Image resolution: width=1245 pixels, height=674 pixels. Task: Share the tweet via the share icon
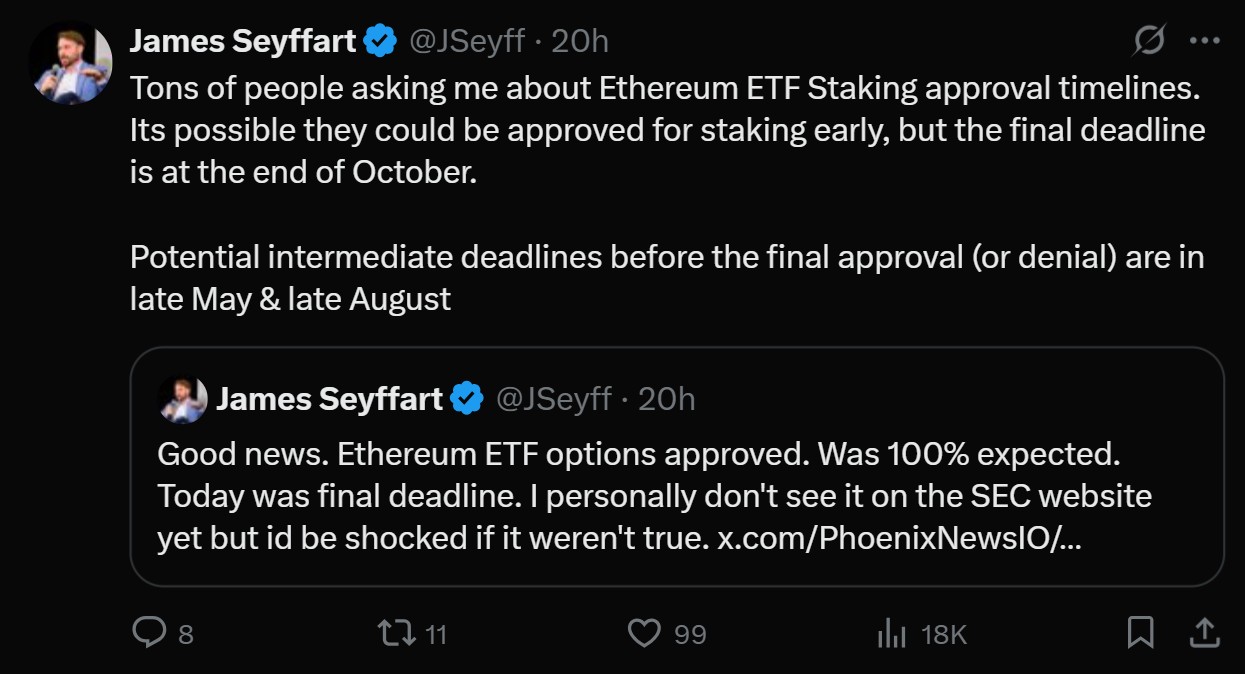[x=1205, y=633]
